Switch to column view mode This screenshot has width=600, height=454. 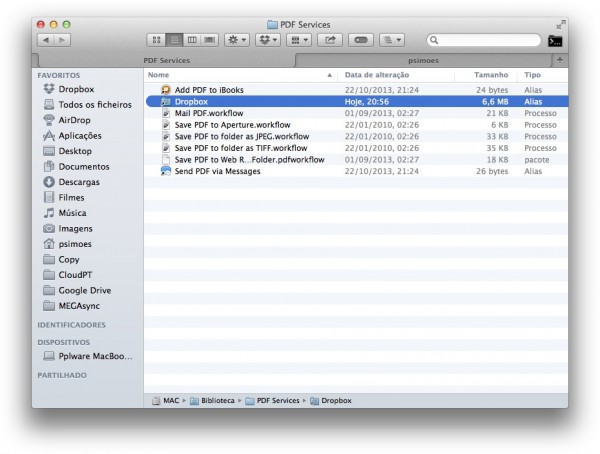coord(192,40)
